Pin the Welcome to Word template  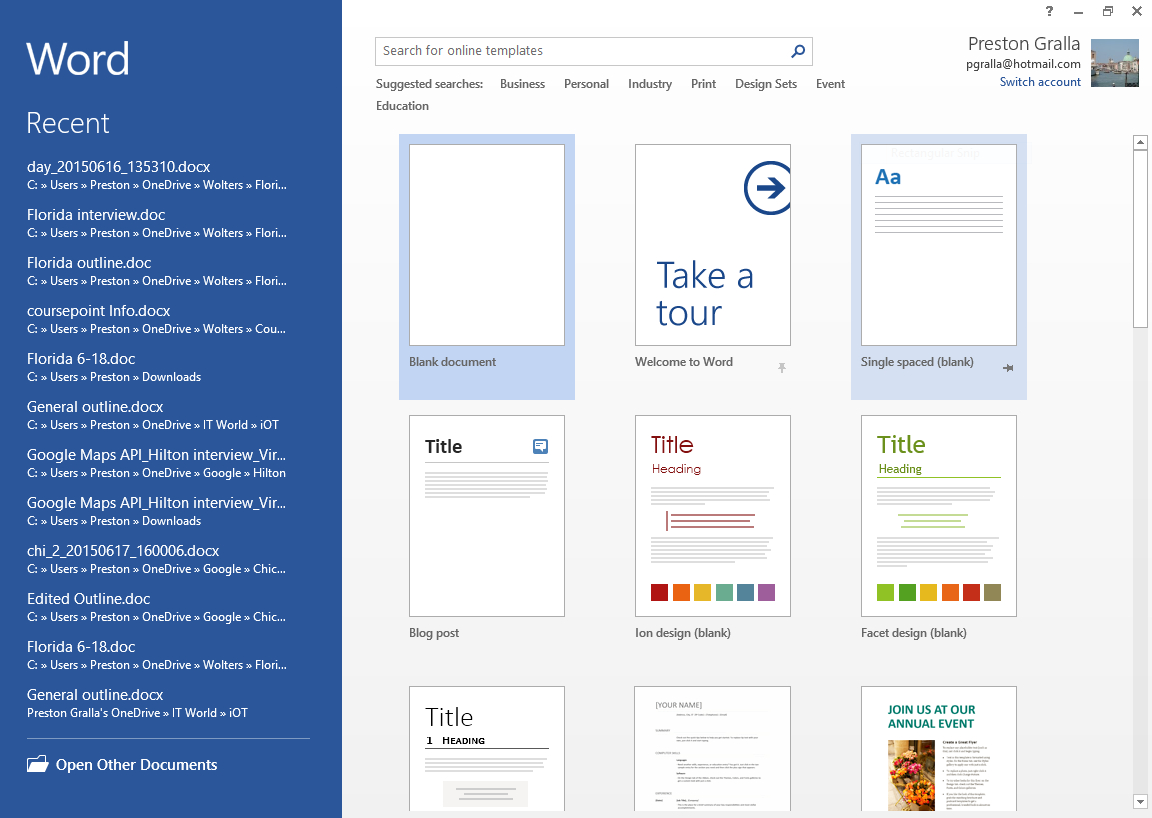(782, 368)
